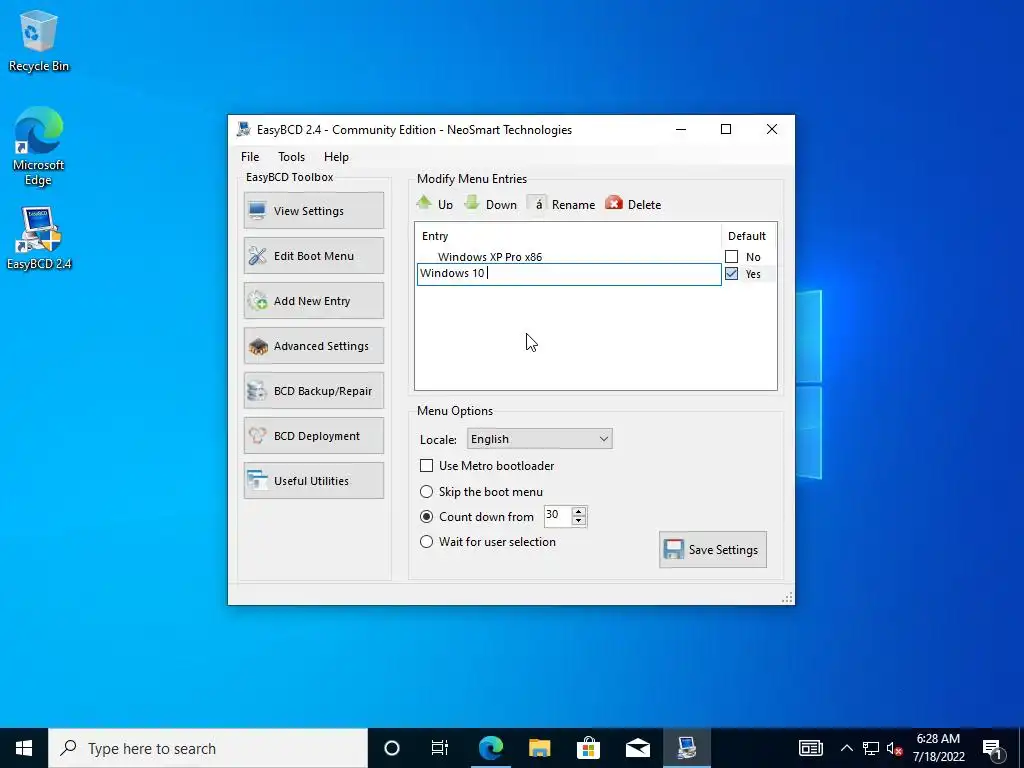Open BCD Deployment section
This screenshot has height=768, width=1024.
click(313, 436)
